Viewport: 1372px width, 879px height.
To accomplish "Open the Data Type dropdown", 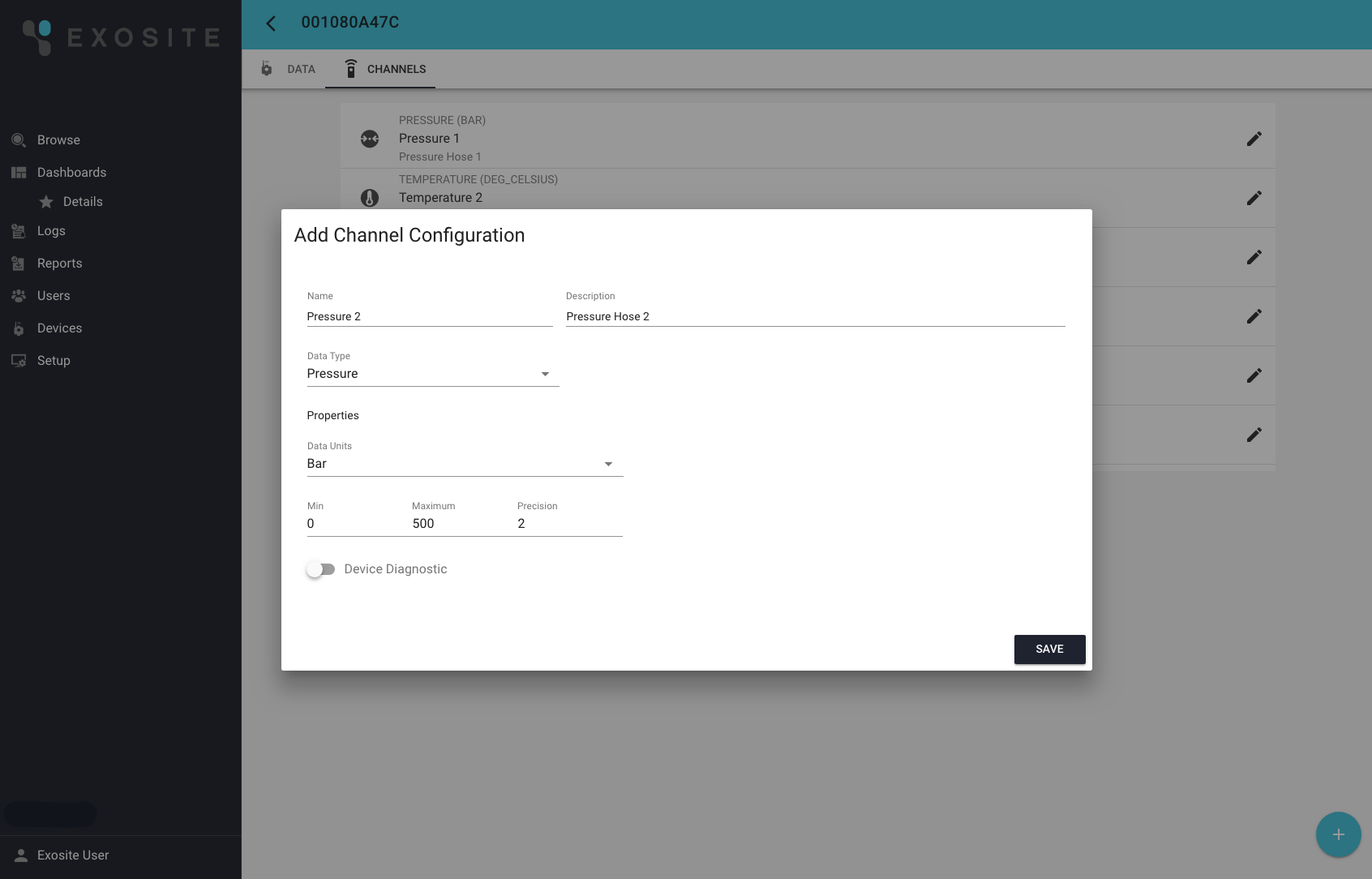I will click(x=545, y=374).
